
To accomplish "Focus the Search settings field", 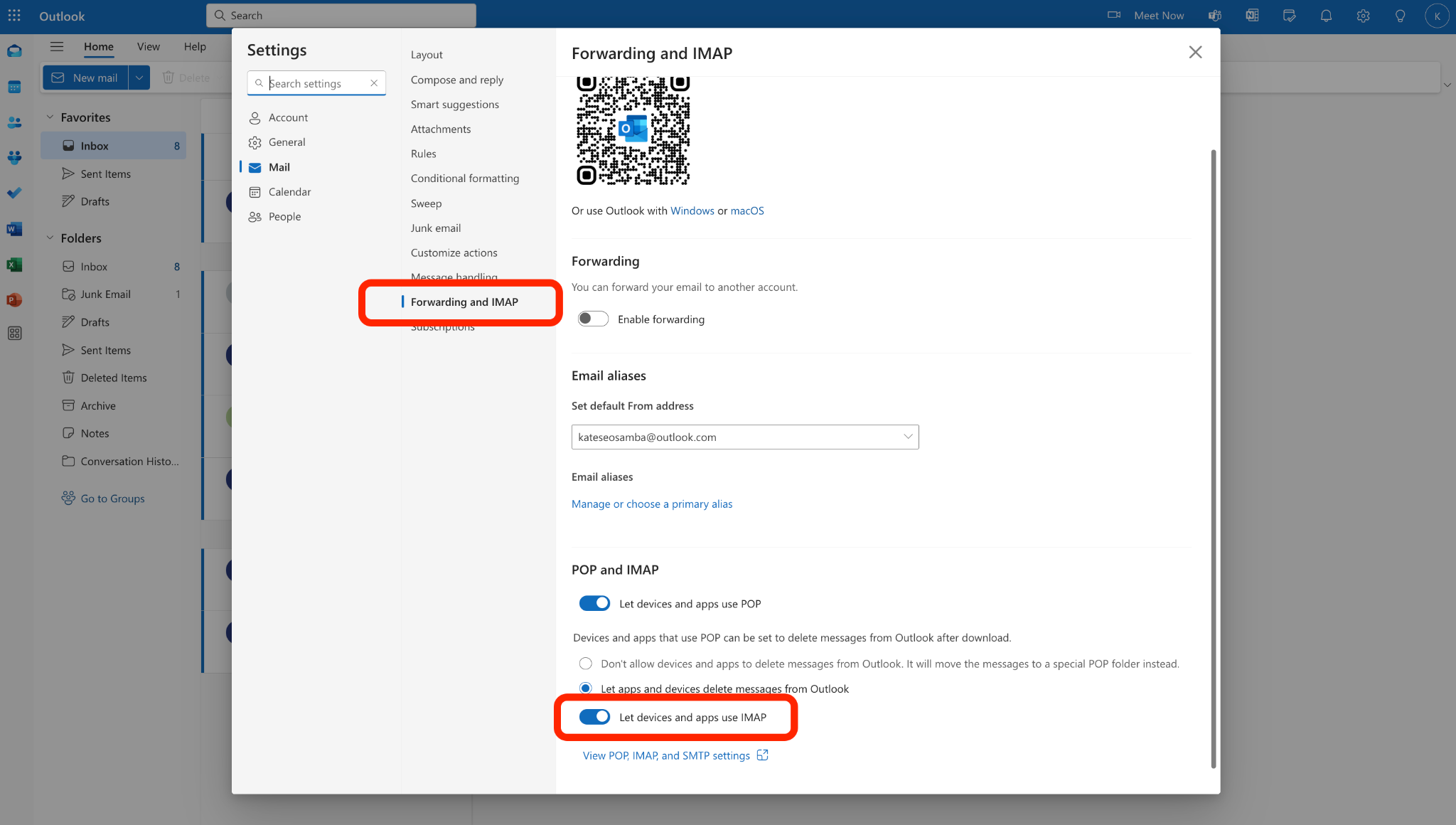I will tap(316, 83).
